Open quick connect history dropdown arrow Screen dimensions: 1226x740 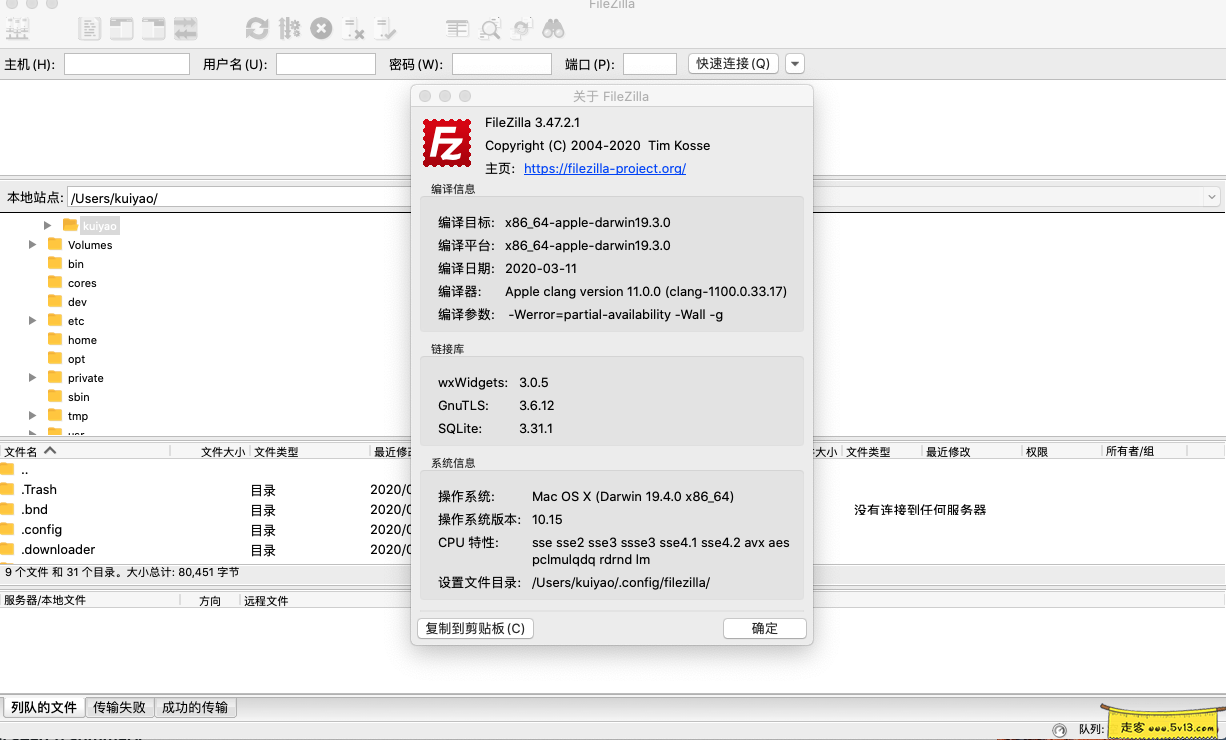pos(795,64)
